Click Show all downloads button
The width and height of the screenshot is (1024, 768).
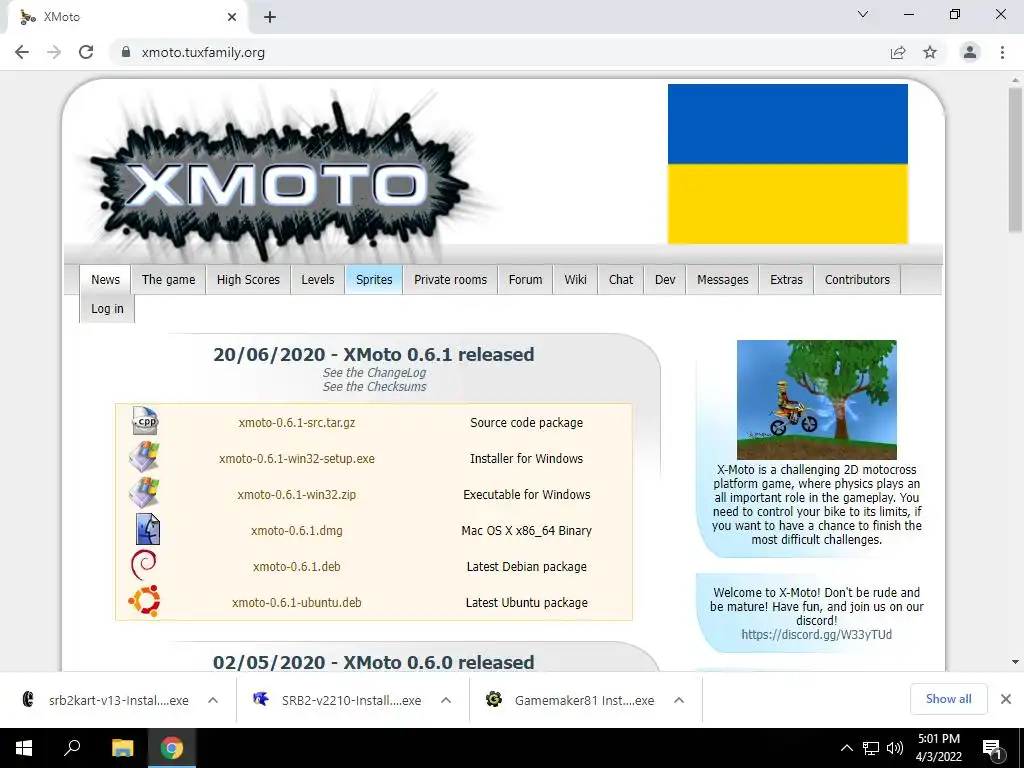point(948,699)
